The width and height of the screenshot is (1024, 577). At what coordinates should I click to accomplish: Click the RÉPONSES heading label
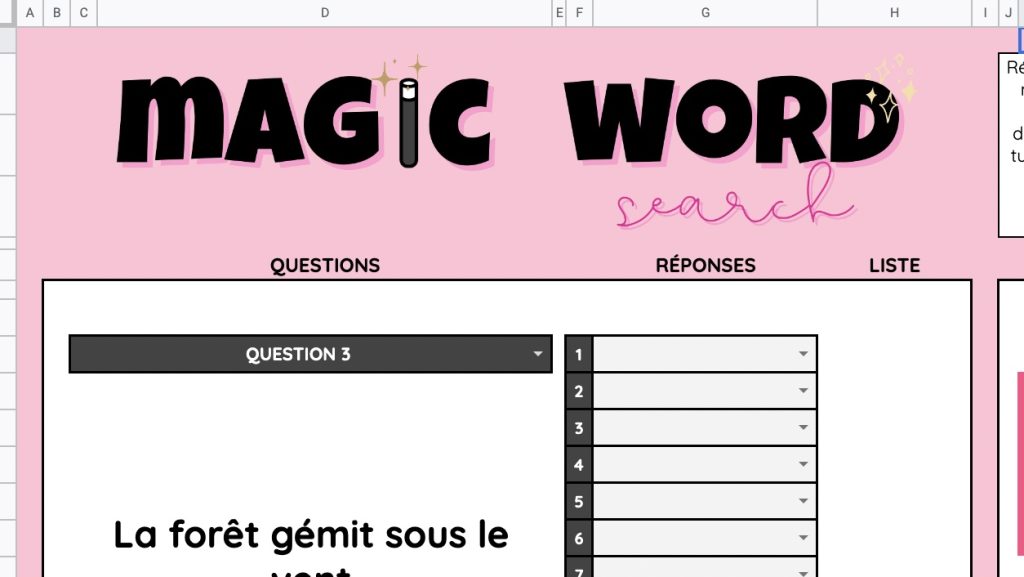pos(705,266)
